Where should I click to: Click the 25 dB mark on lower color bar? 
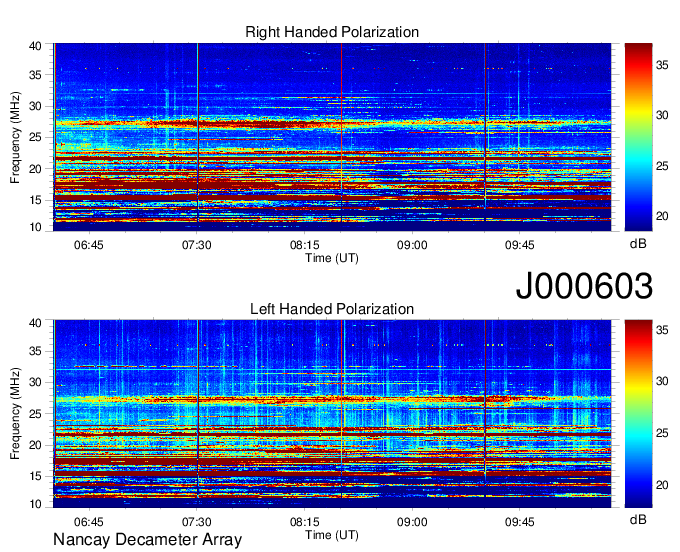pos(662,433)
